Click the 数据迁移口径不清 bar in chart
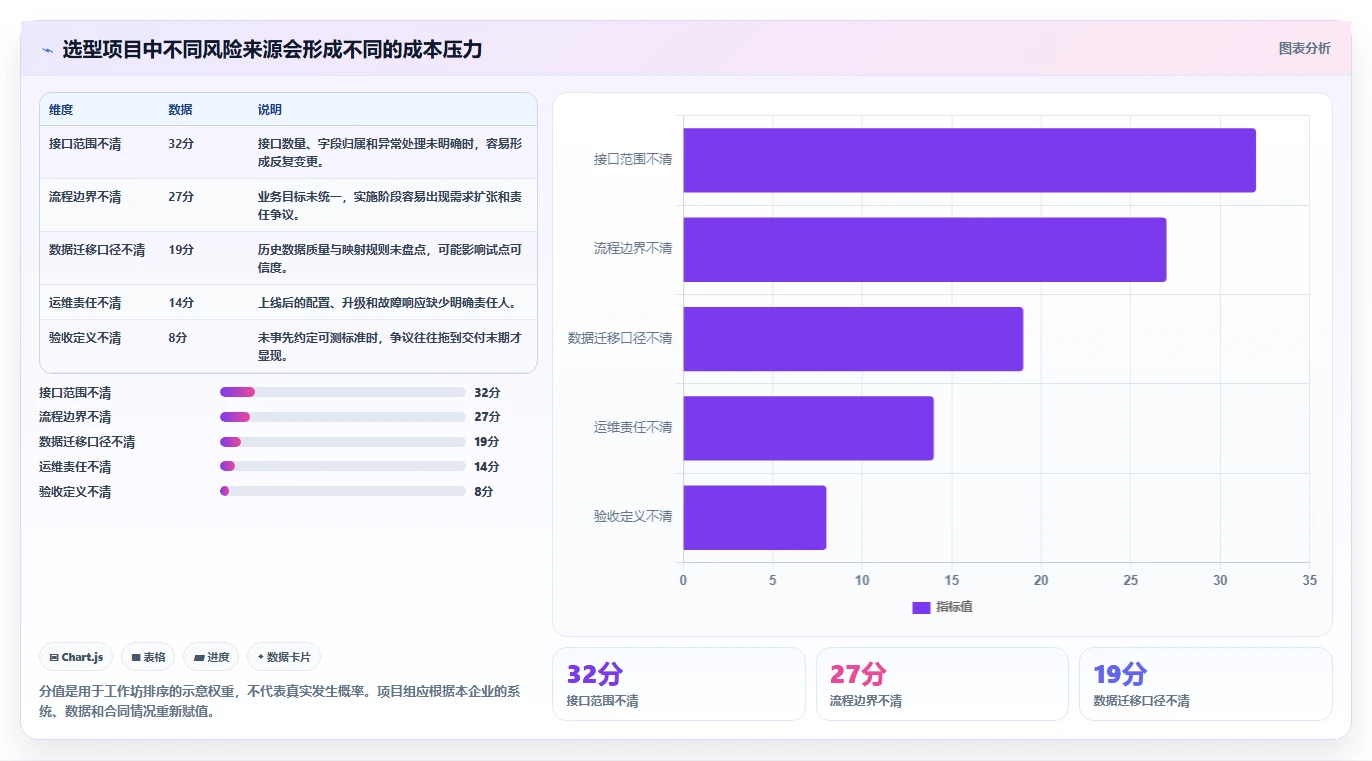This screenshot has width=1372, height=761. (x=853, y=339)
